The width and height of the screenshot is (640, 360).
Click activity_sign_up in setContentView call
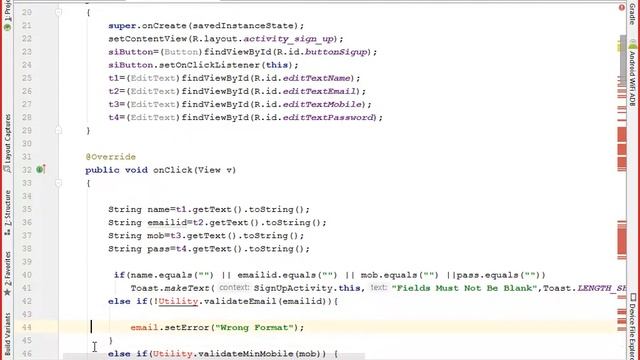(289, 39)
